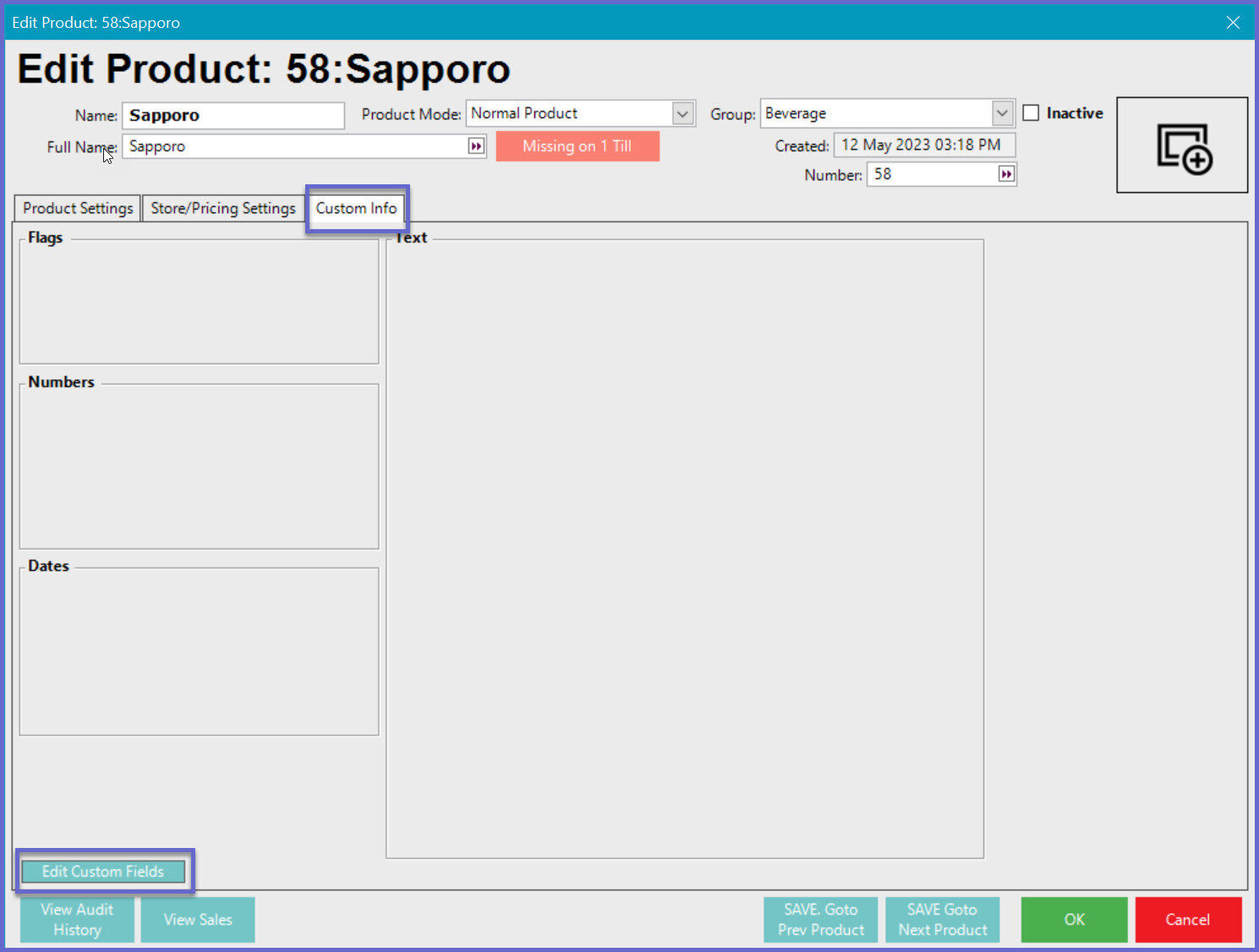Click the Name input field with Sapporo
The height and width of the screenshot is (952, 1259).
[233, 115]
